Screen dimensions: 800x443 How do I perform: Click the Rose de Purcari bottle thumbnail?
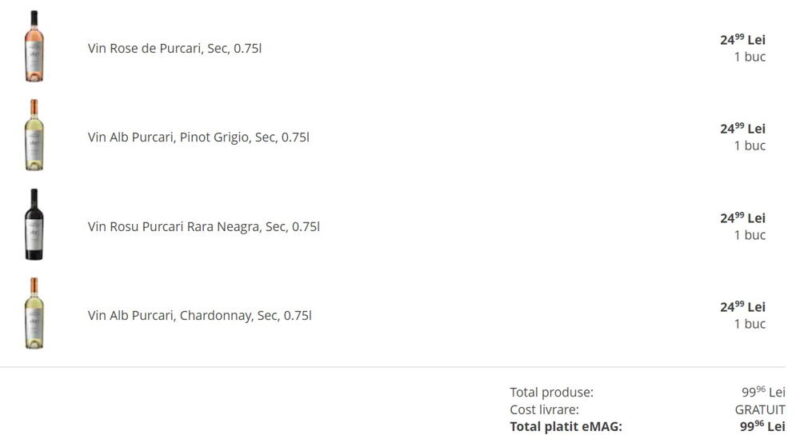34,46
